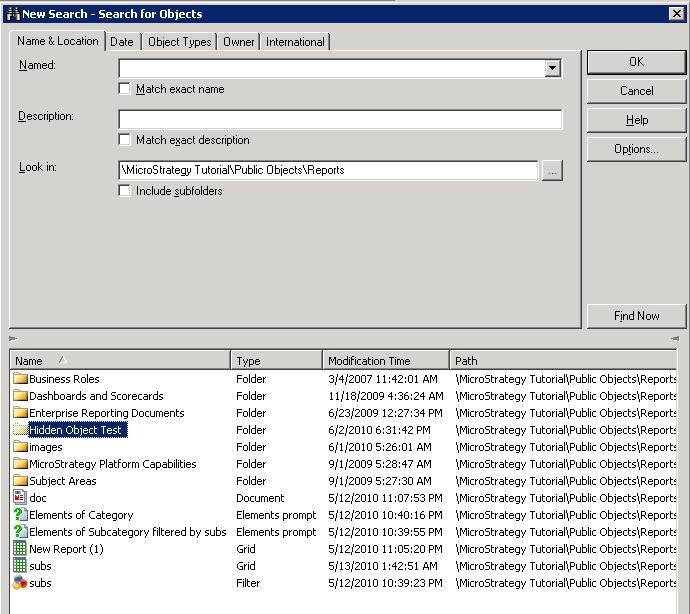
Task: Switch to the Date tab
Action: (122, 42)
